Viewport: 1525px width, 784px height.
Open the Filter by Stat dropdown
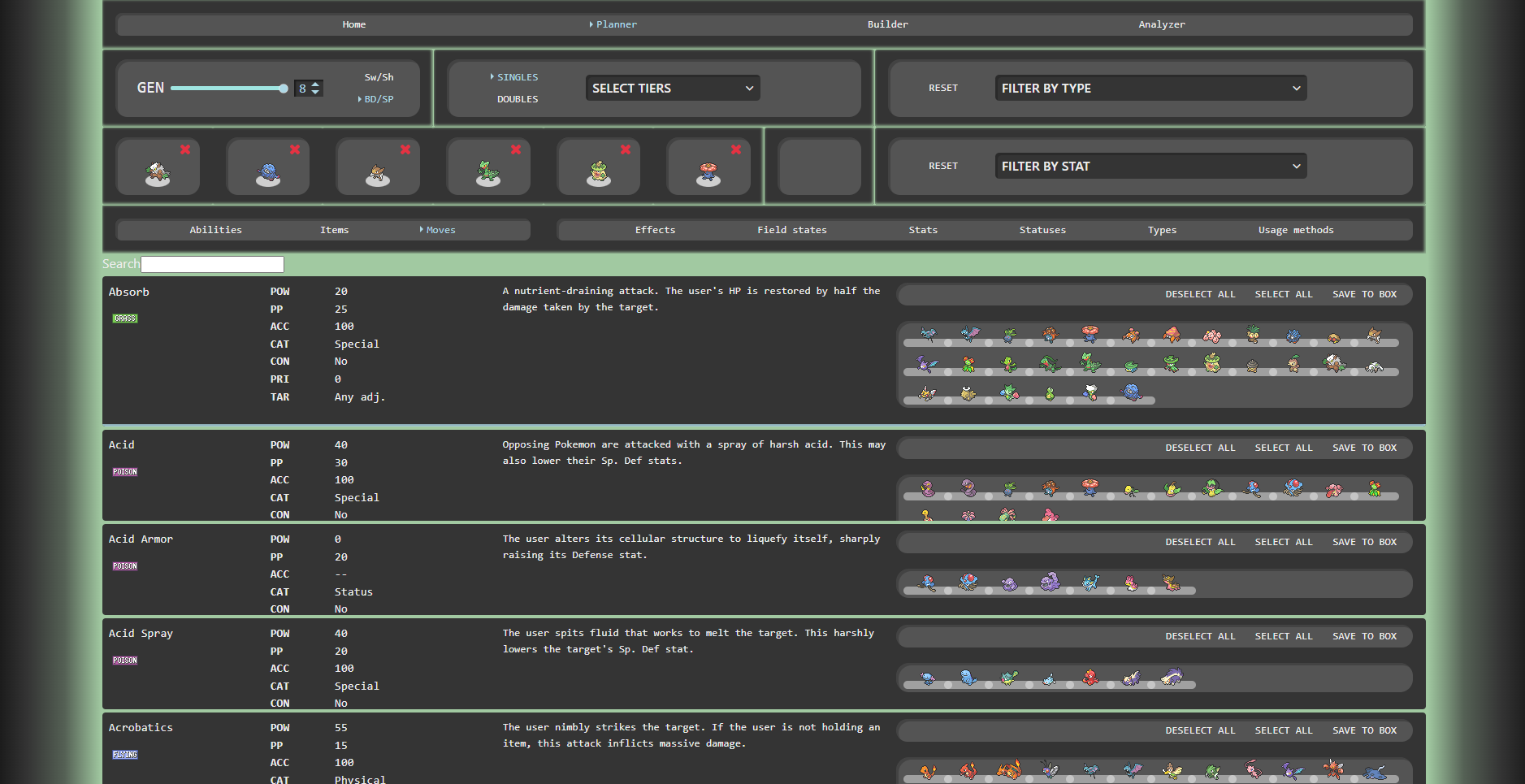point(1150,167)
